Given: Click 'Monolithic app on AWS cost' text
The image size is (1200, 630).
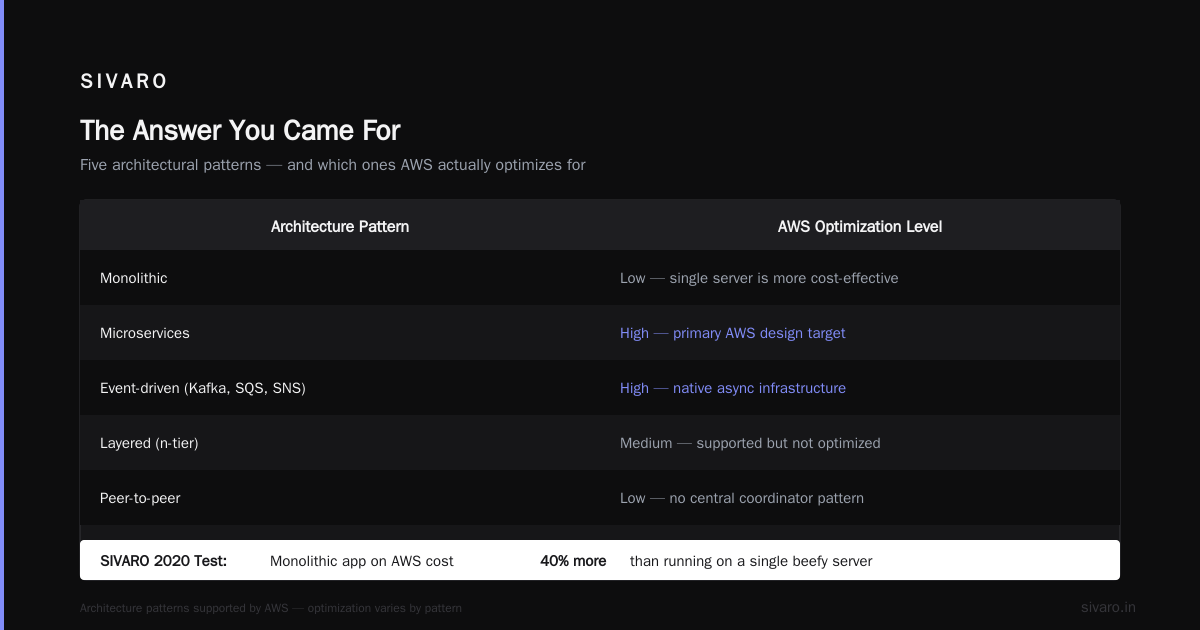Looking at the screenshot, I should pos(362,561).
